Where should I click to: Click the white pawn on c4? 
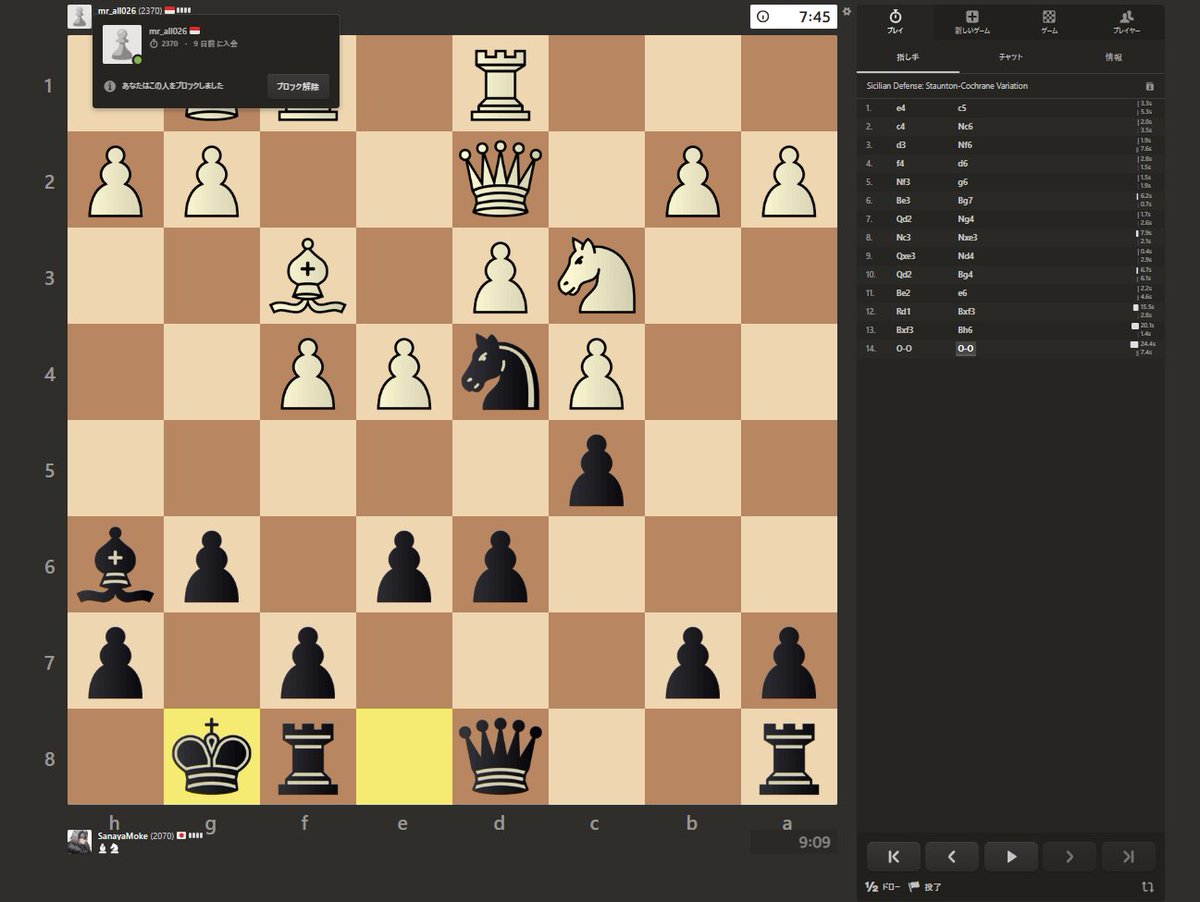click(597, 372)
